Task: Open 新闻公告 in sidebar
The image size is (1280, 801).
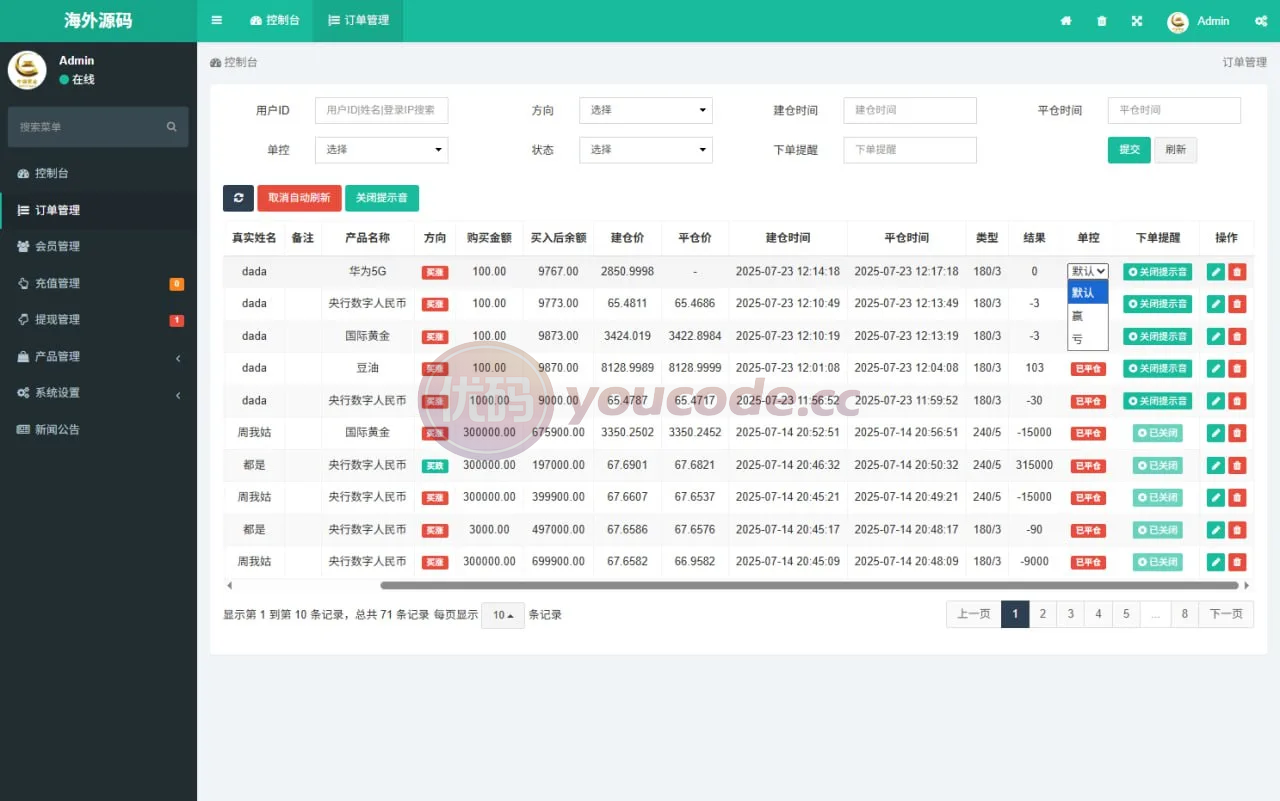Action: (98, 430)
